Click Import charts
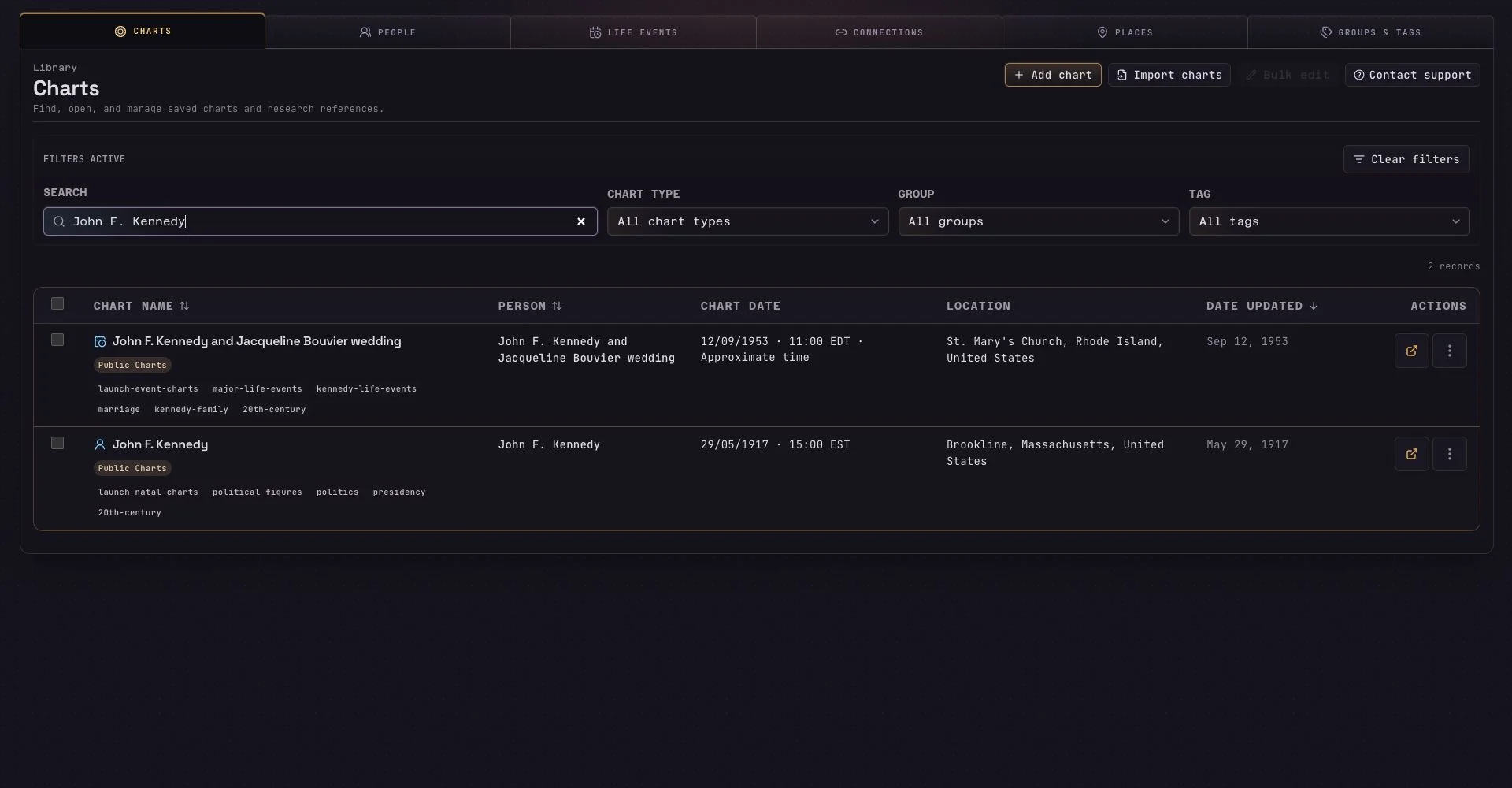Viewport: 1512px width, 788px height. [x=1169, y=75]
